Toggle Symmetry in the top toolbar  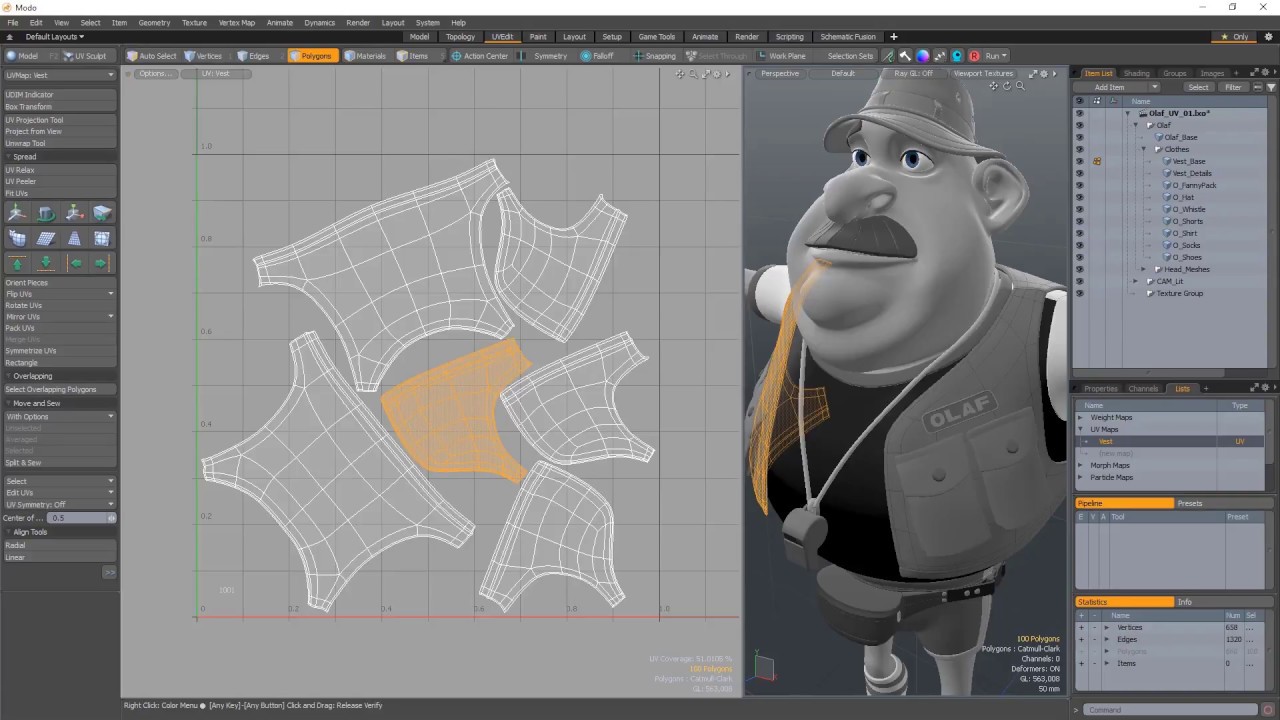point(545,56)
